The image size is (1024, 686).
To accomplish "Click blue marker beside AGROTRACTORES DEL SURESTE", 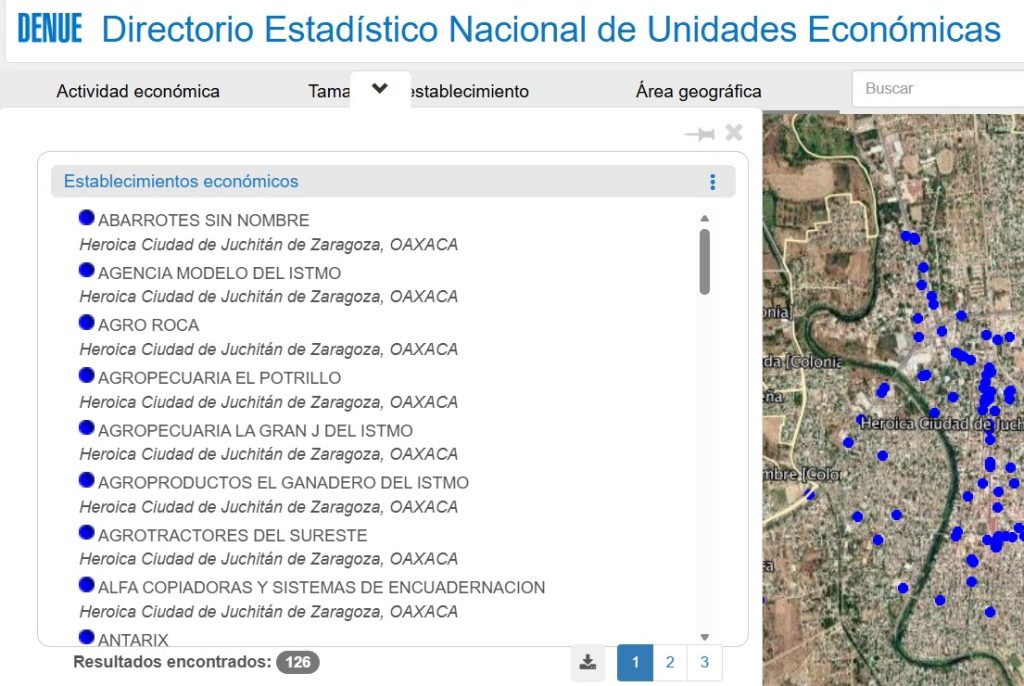I will (86, 532).
